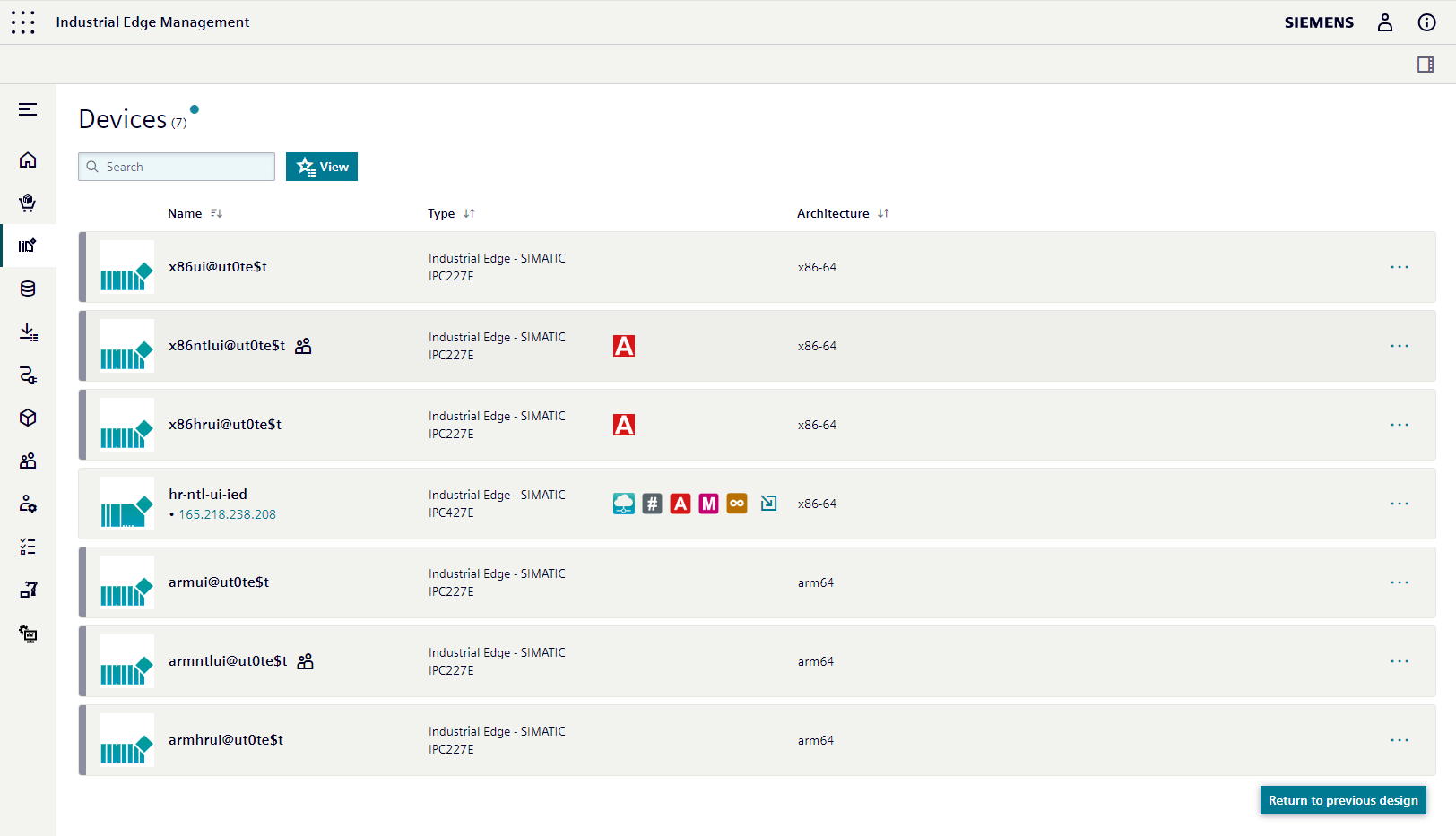
Task: Open the info icon in the header
Action: pos(1426,22)
